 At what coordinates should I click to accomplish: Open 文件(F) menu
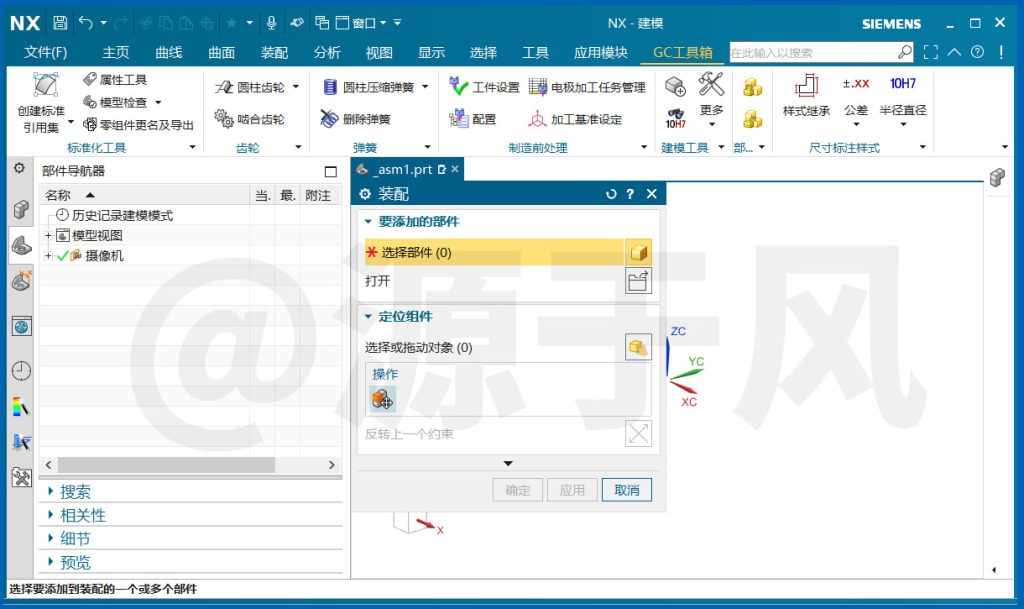46,52
